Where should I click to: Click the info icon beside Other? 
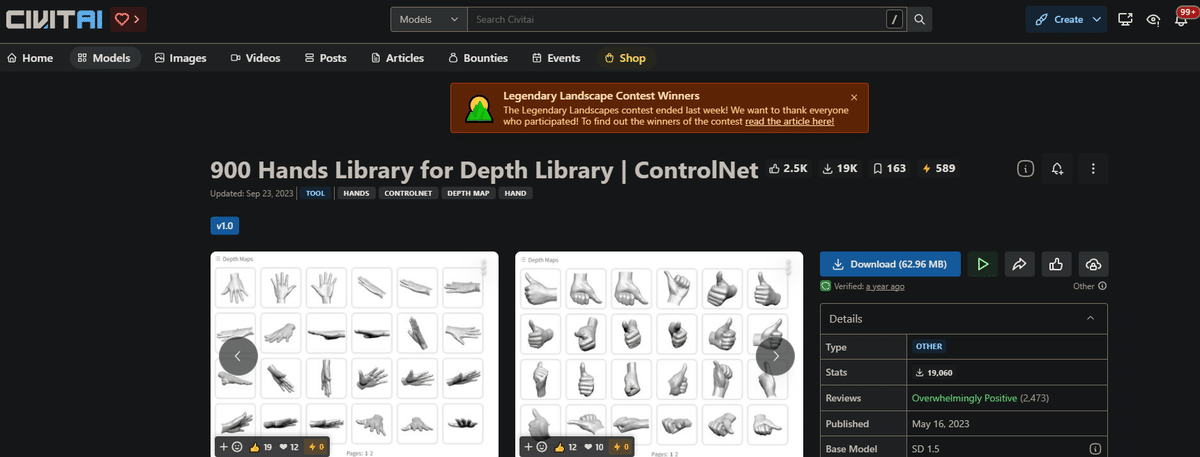coord(1102,286)
